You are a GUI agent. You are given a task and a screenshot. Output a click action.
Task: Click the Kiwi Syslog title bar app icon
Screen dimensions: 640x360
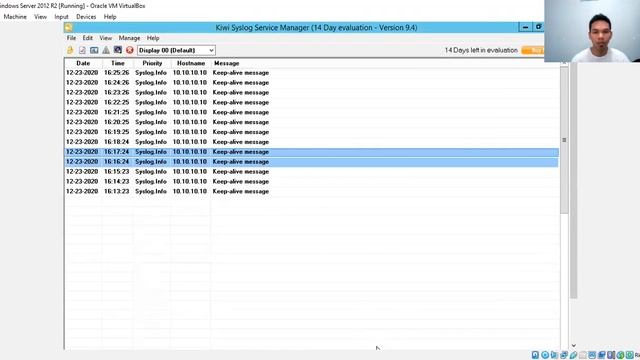click(68, 27)
